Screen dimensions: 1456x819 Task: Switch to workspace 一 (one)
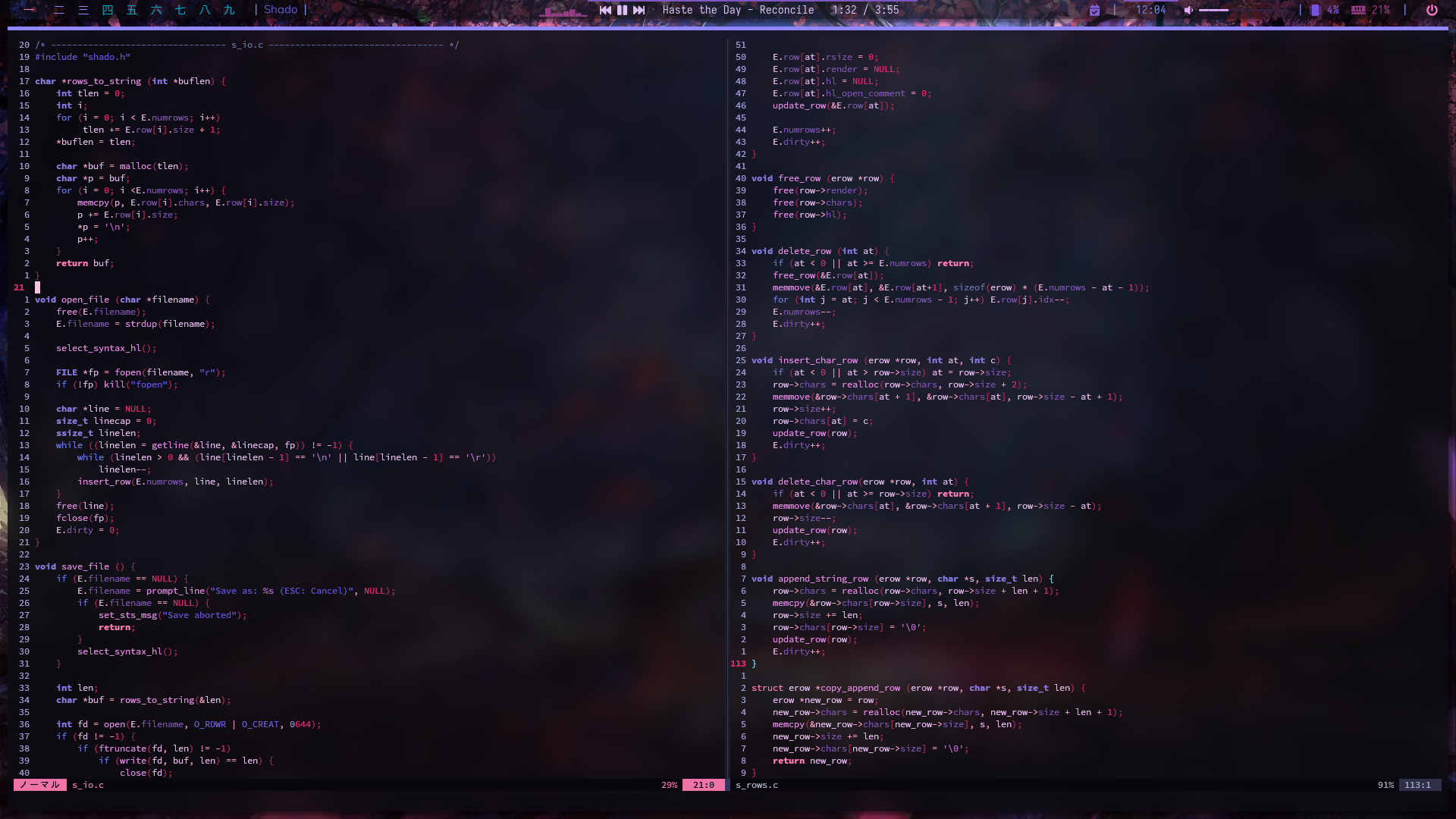coord(30,10)
